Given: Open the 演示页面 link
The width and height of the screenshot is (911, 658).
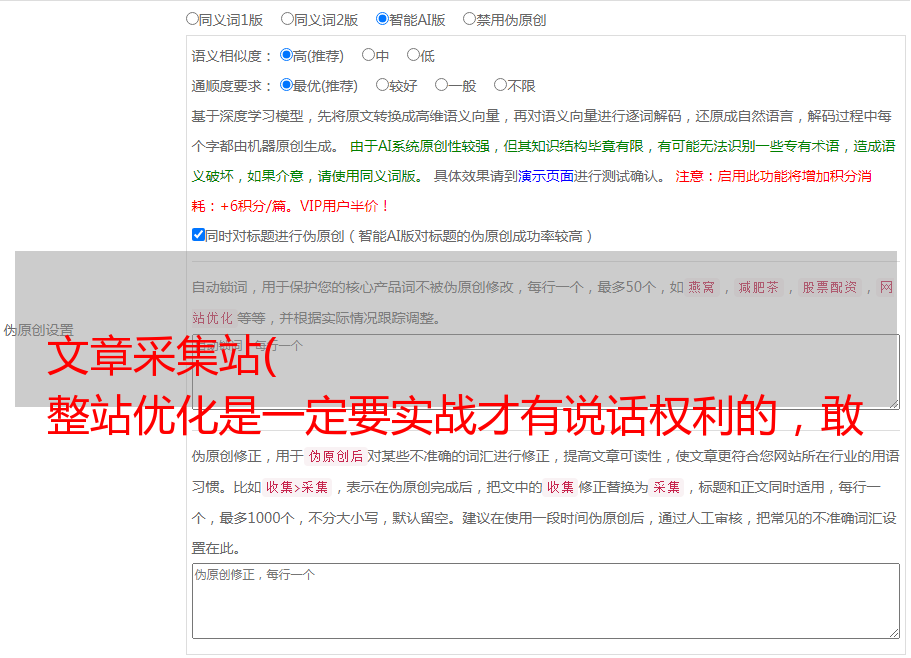Looking at the screenshot, I should [x=545, y=176].
